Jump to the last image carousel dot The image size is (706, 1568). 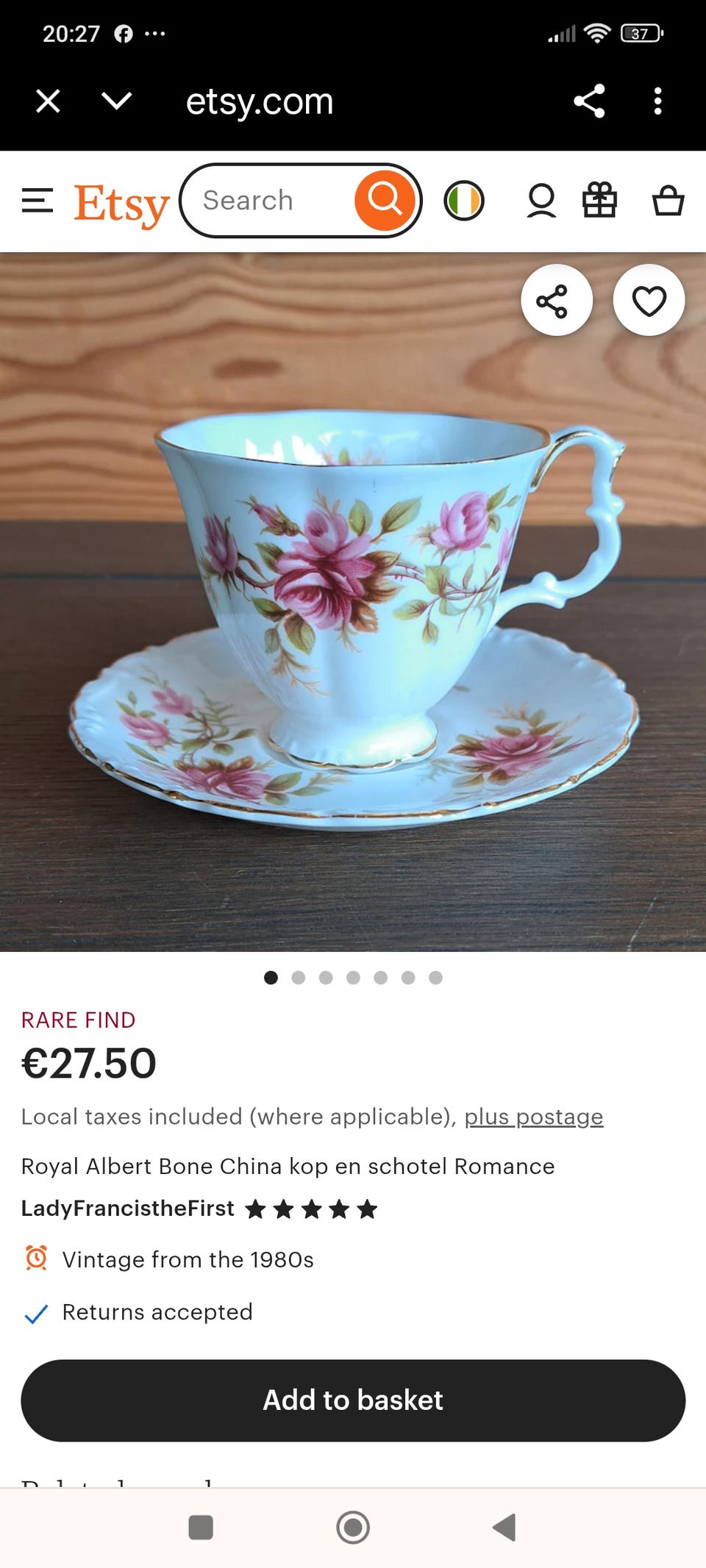(x=435, y=977)
